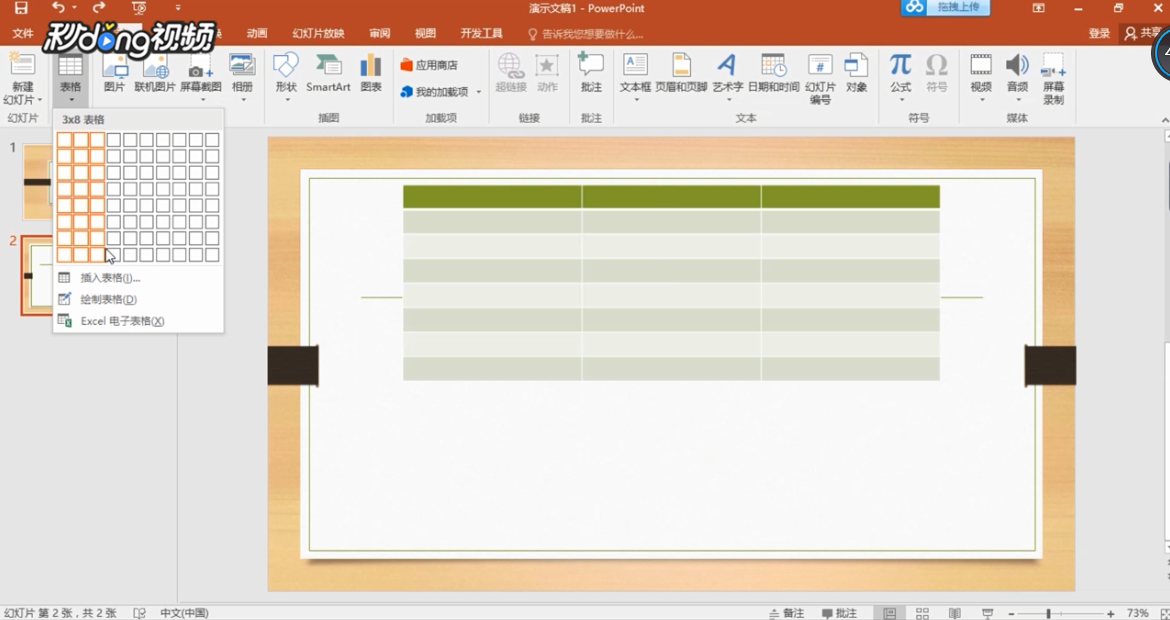Start Slide Show from status bar

[987, 613]
